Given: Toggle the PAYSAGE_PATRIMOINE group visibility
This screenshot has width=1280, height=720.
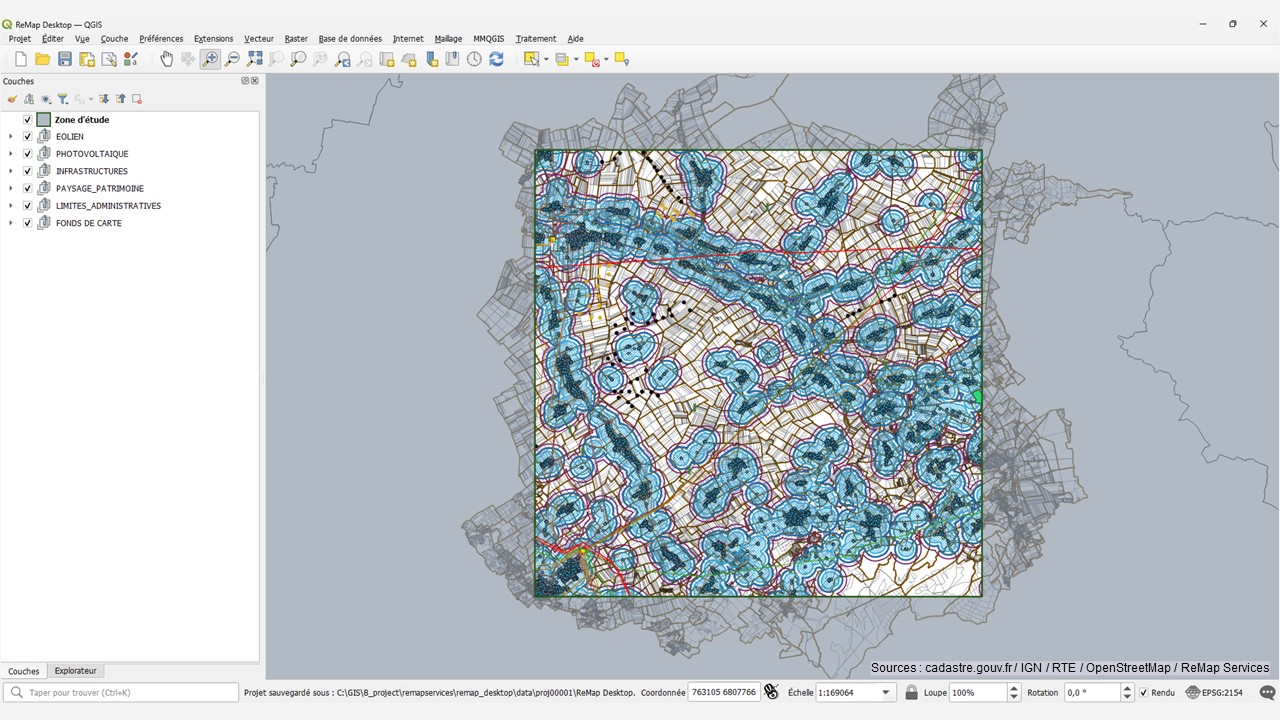Looking at the screenshot, I should 28,188.
